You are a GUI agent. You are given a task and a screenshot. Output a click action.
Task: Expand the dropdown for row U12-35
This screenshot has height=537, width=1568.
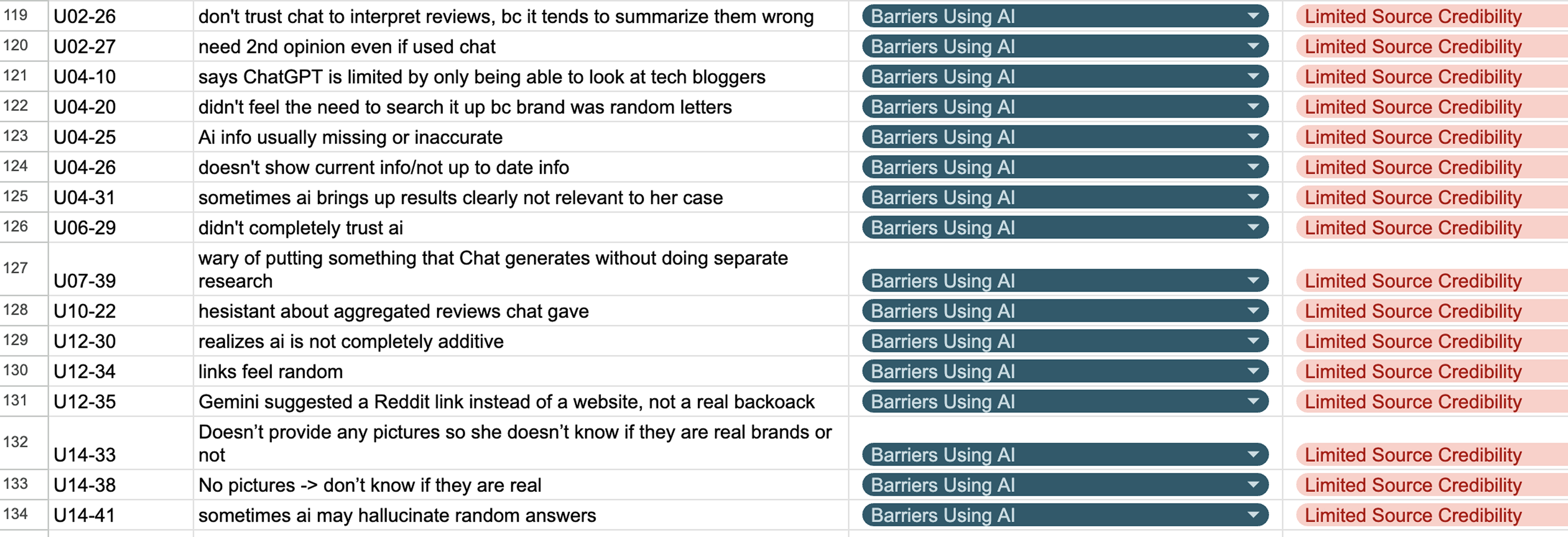pyautogui.click(x=1254, y=401)
